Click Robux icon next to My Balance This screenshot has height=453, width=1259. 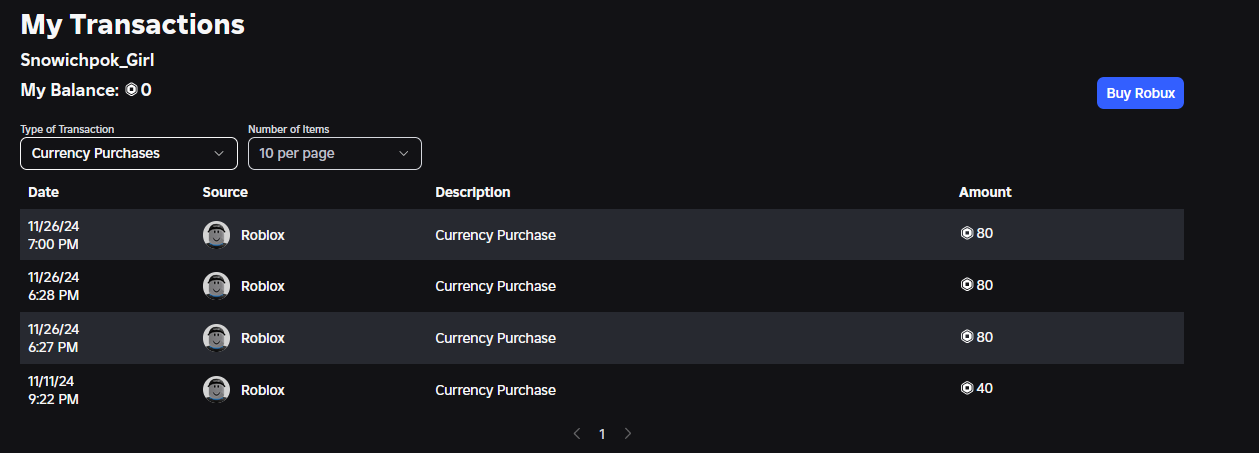[x=131, y=90]
